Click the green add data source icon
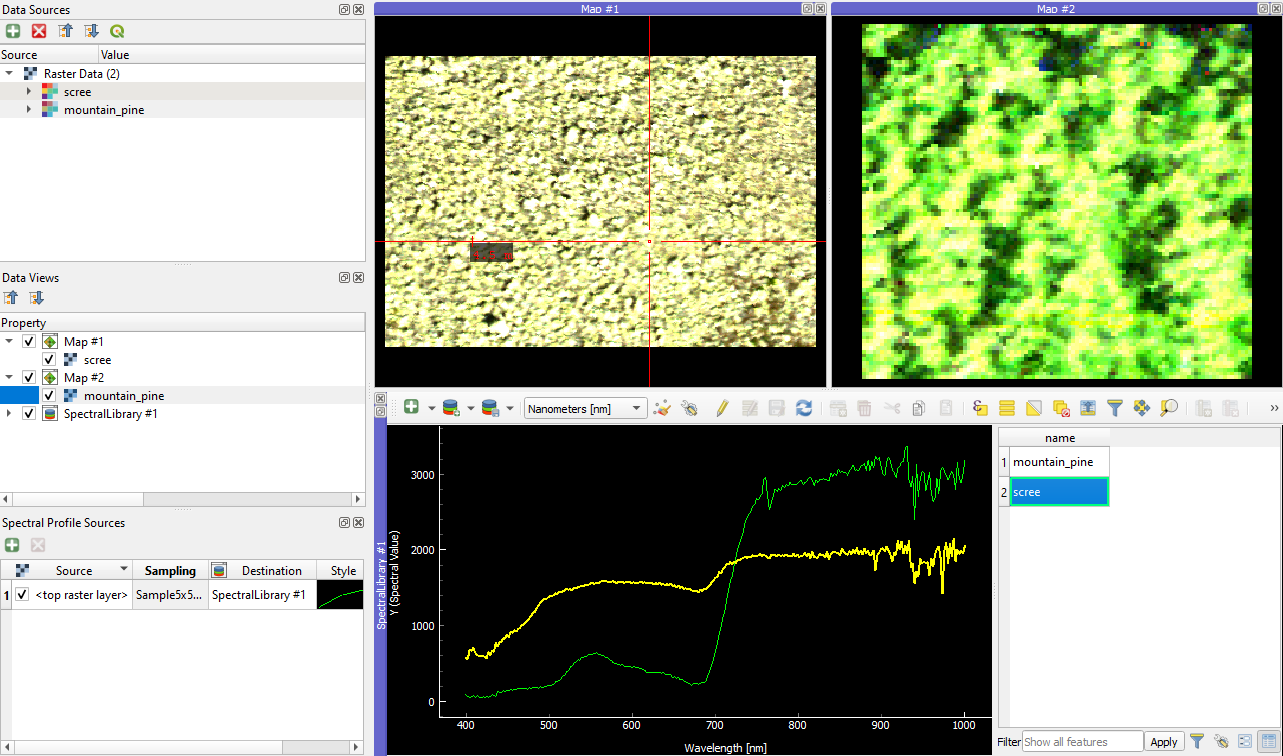Viewport: 1283px width, 756px height. [13, 32]
